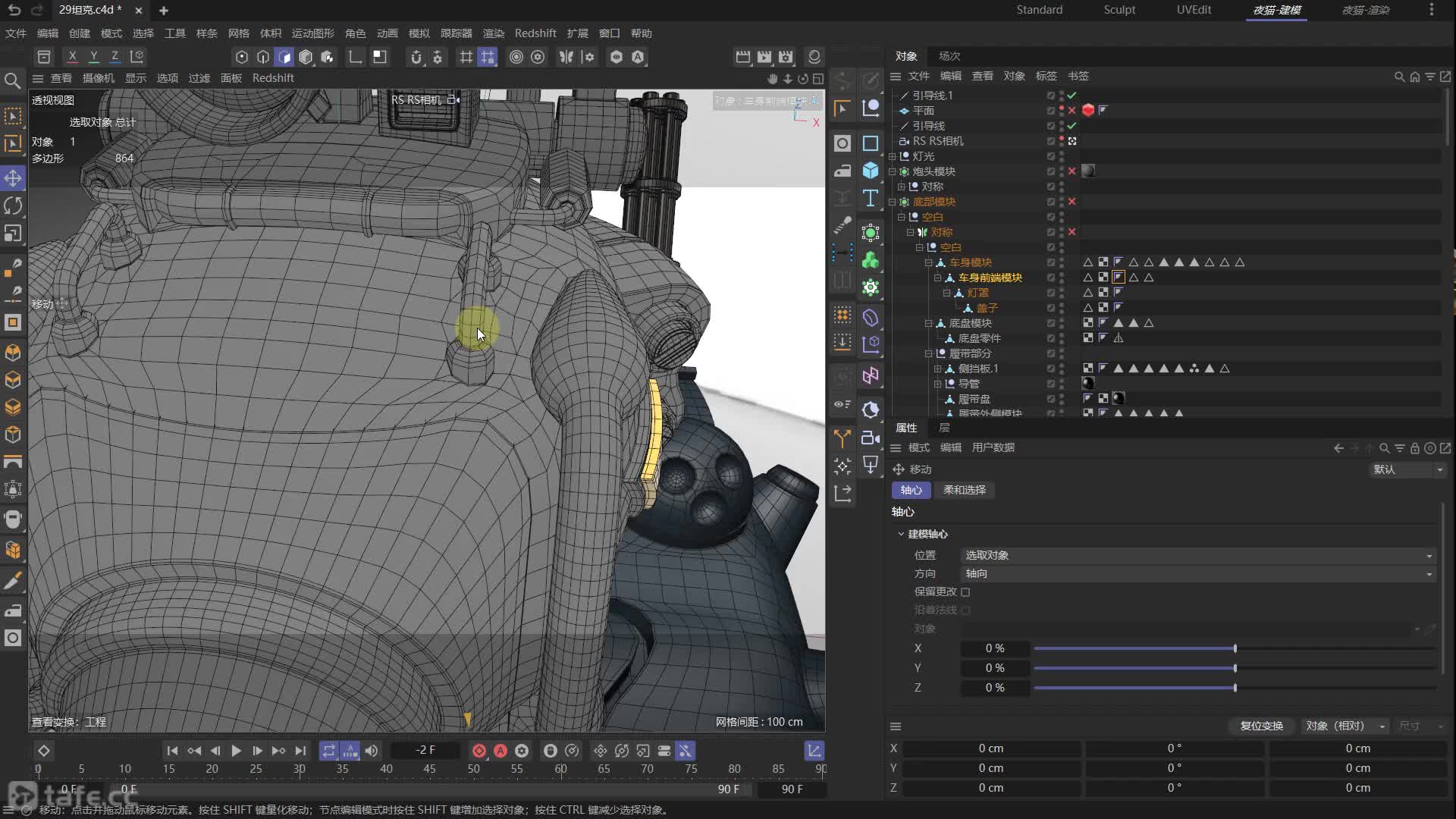
Task: Collapse the 炮头模块 tree node
Action: (x=893, y=171)
